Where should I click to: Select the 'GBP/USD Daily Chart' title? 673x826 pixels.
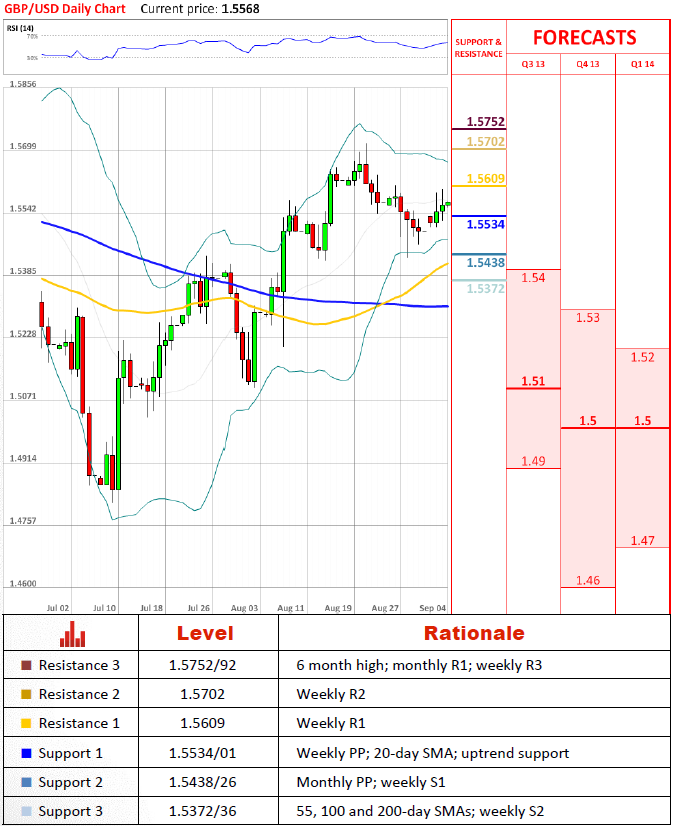coord(65,9)
